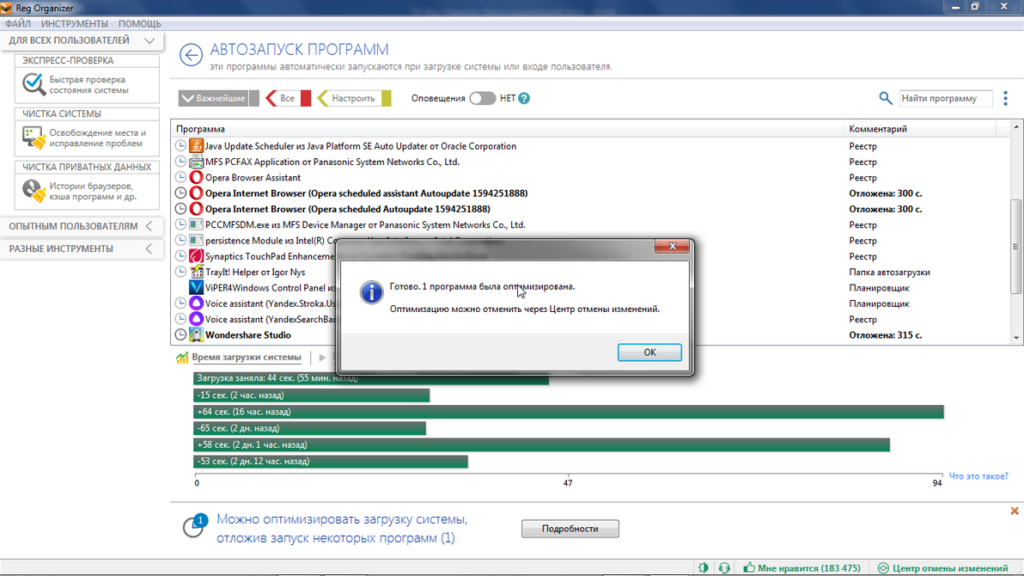This screenshot has width=1024, height=576.
Task: Close the dialog with red X
Action: click(x=673, y=246)
